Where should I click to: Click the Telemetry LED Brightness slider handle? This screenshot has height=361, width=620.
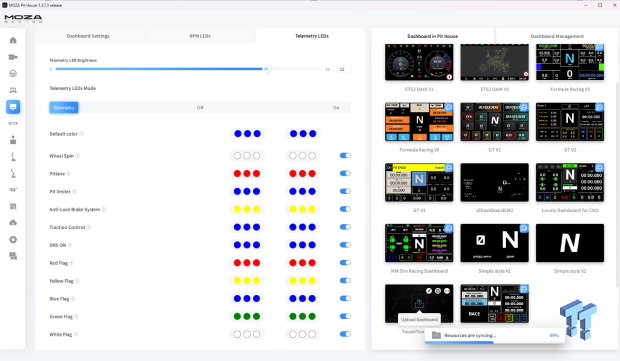tap(266, 69)
